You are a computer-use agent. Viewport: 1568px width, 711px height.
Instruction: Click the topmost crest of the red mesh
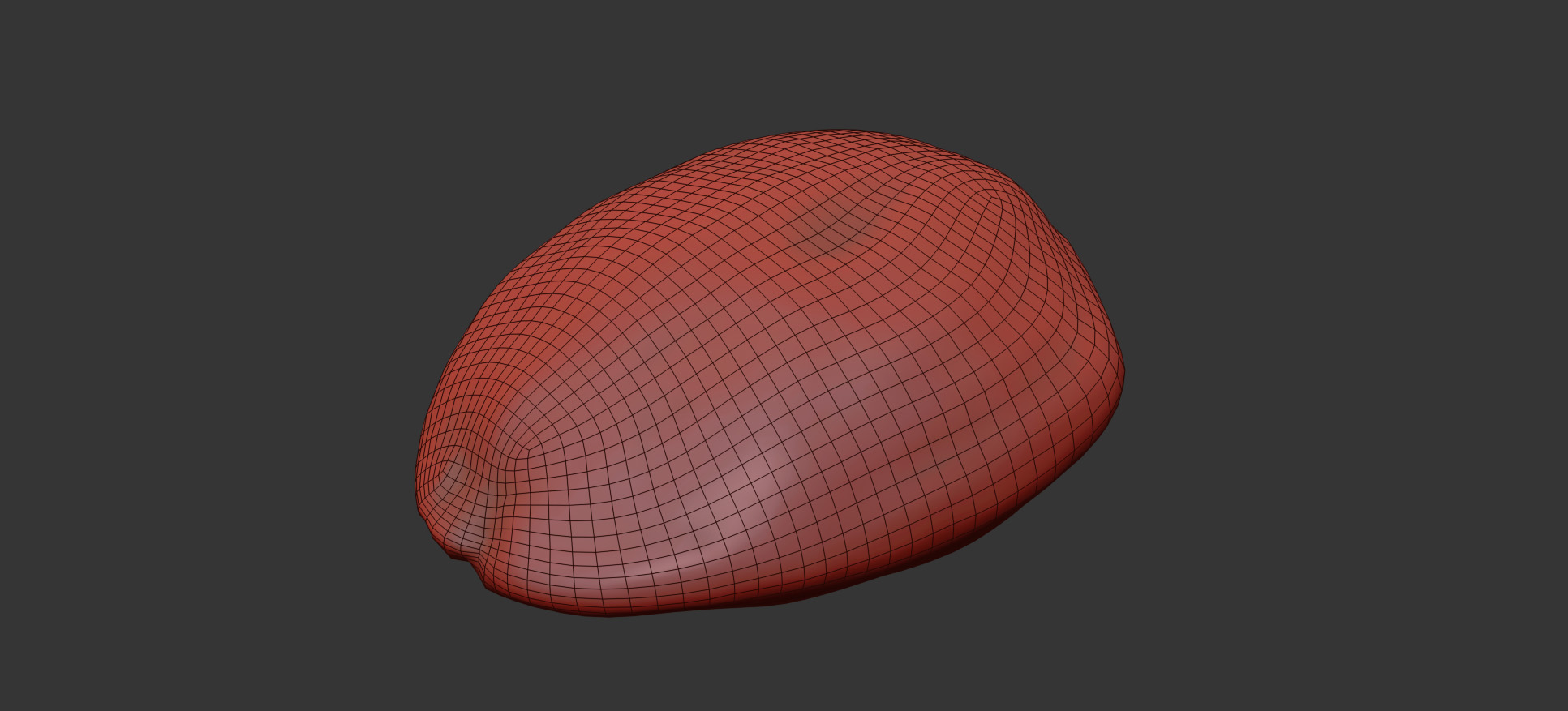tap(836, 132)
